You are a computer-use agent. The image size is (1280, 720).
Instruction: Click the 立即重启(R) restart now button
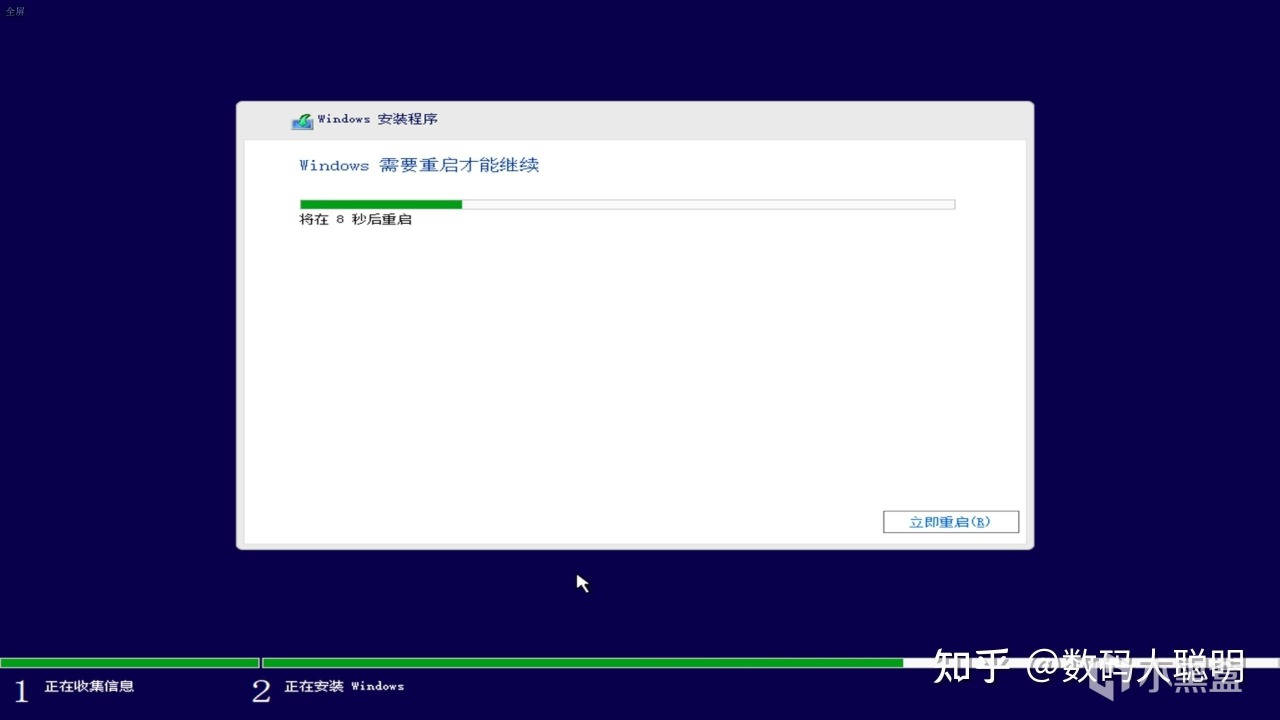point(951,522)
